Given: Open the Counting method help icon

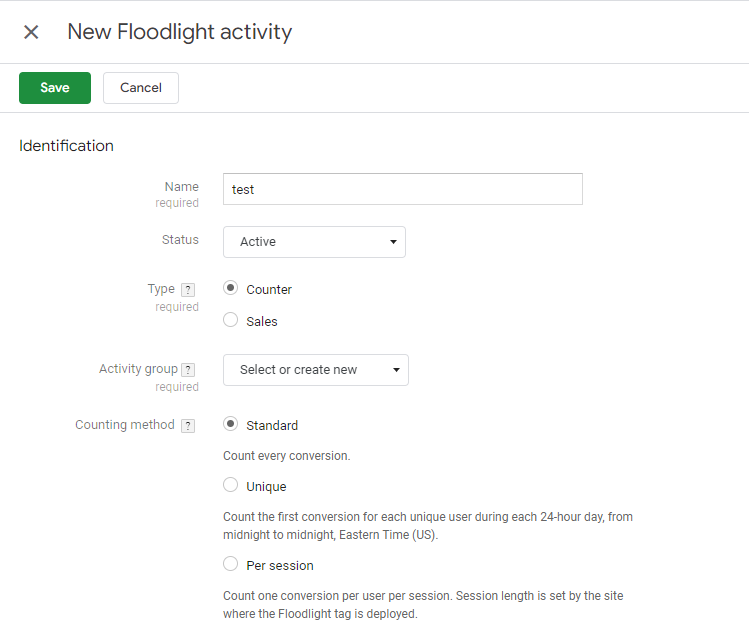Looking at the screenshot, I should pos(188,426).
